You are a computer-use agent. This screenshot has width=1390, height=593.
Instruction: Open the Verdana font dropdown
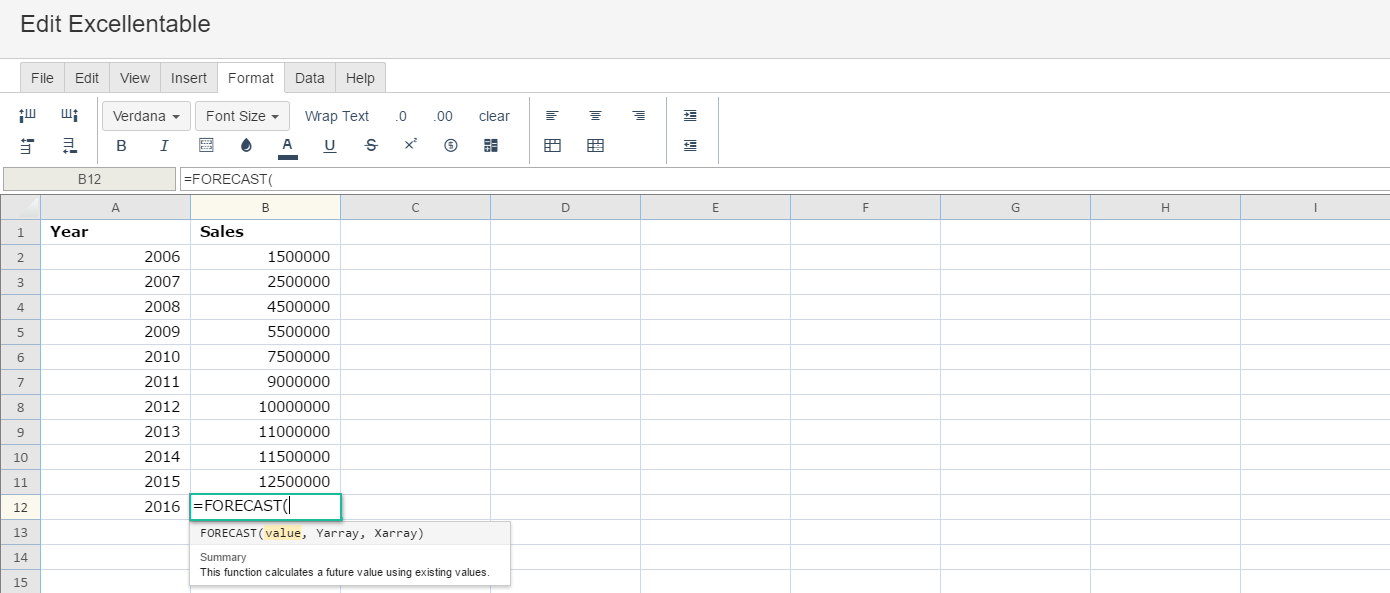click(x=146, y=116)
